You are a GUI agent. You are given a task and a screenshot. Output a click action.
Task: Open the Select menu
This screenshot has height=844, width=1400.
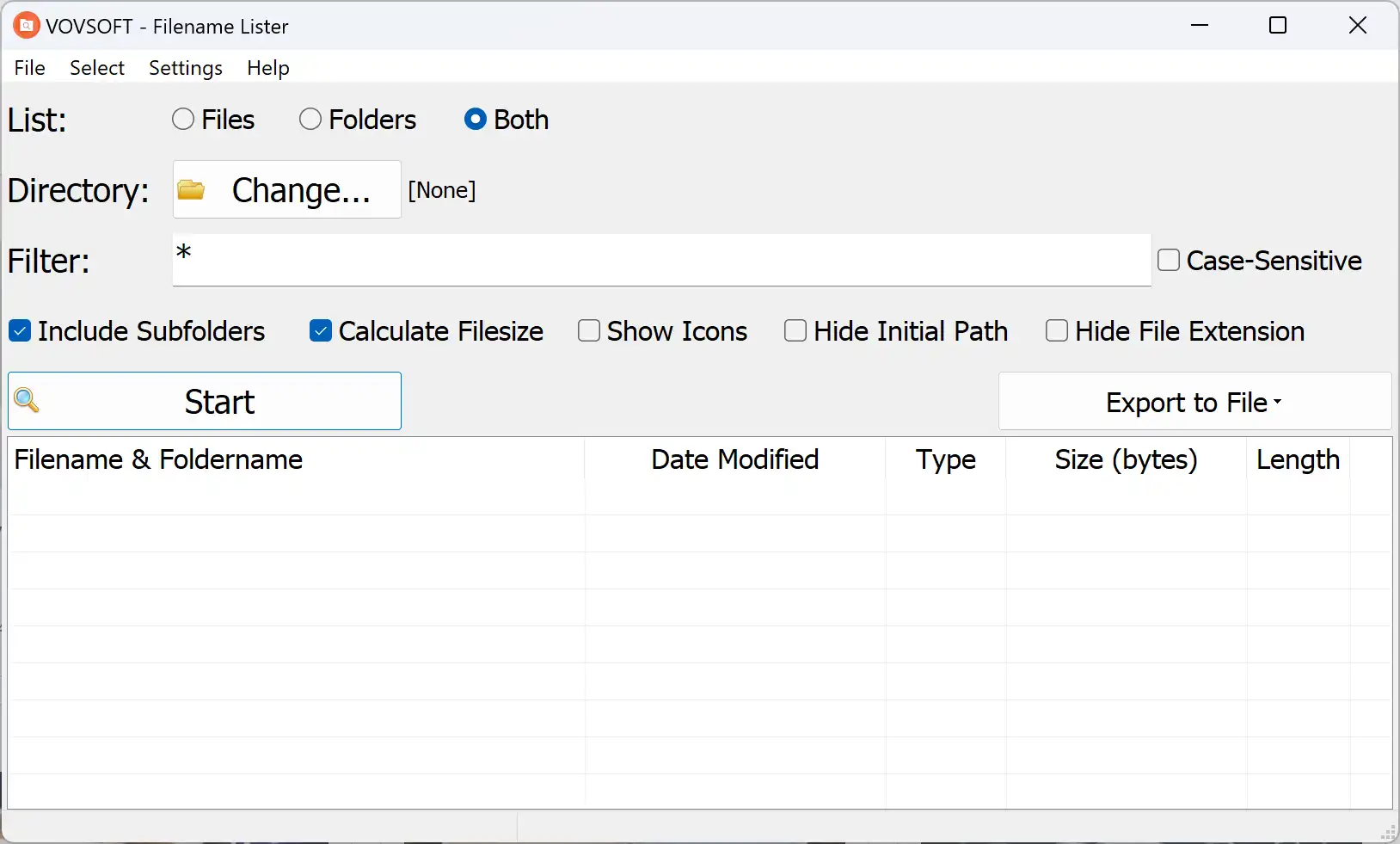[x=97, y=67]
